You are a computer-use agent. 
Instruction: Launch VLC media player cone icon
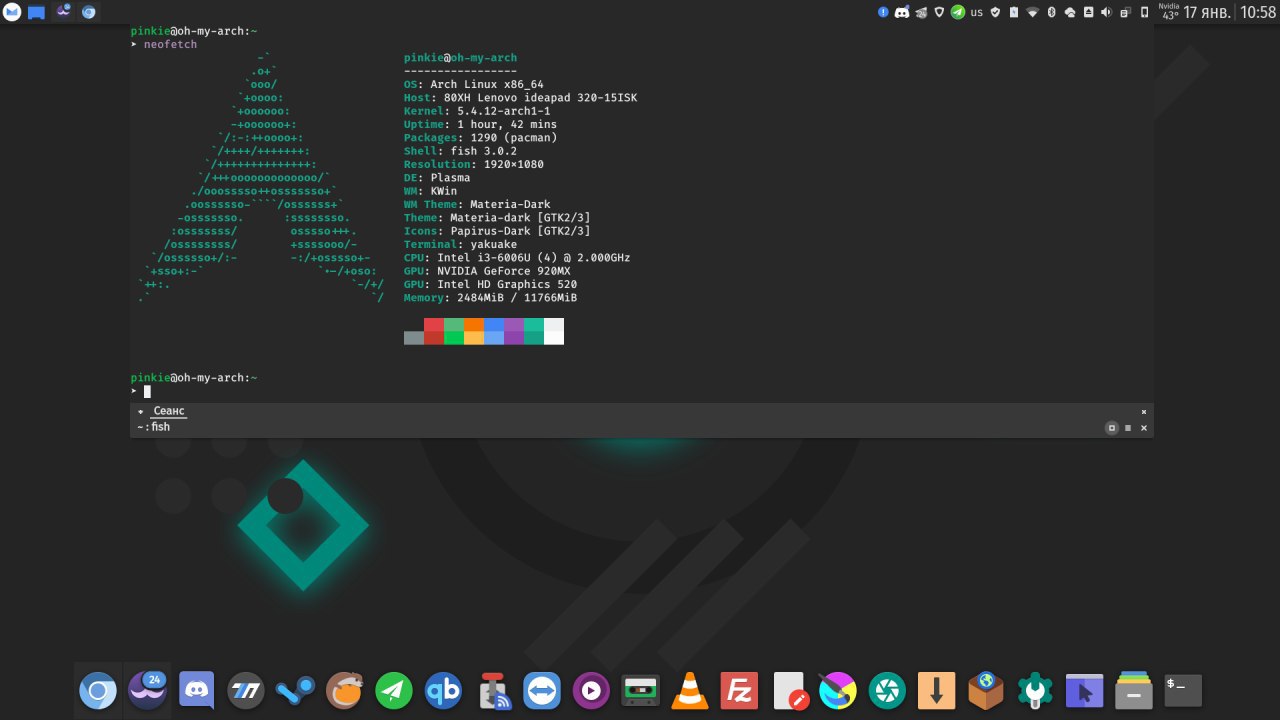point(690,691)
